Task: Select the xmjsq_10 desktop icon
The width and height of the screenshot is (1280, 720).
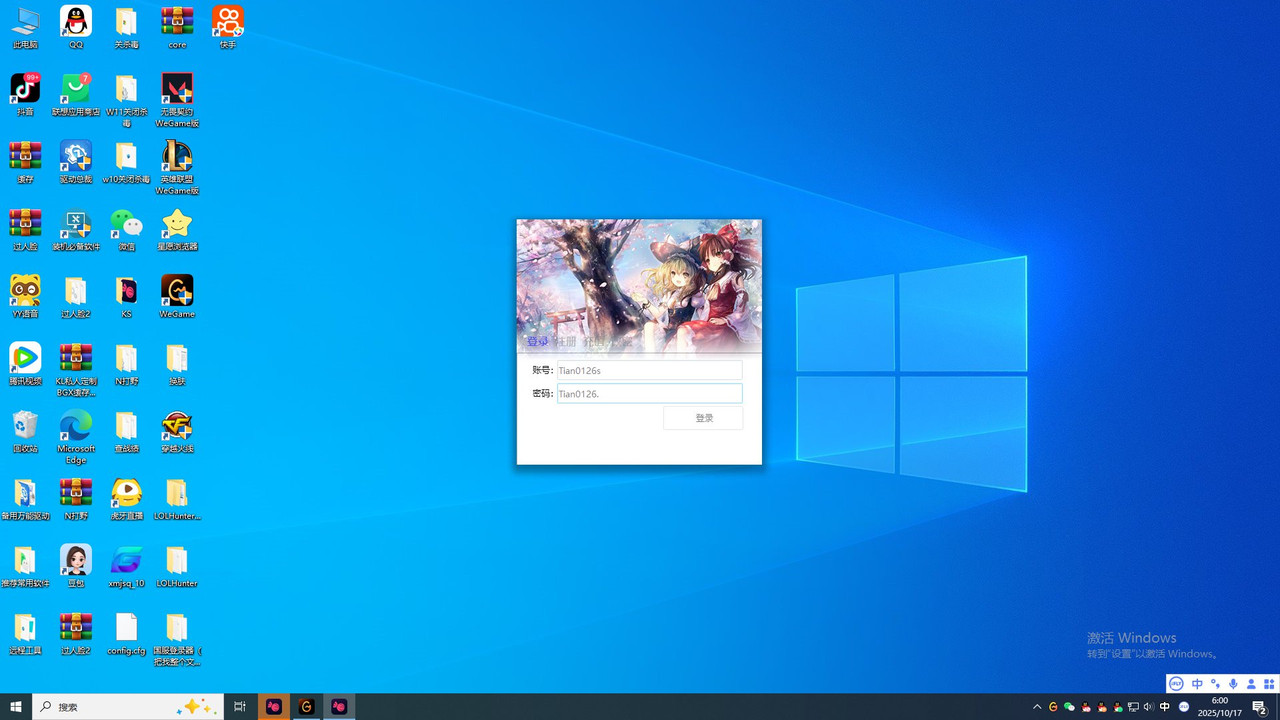Action: 126,565
